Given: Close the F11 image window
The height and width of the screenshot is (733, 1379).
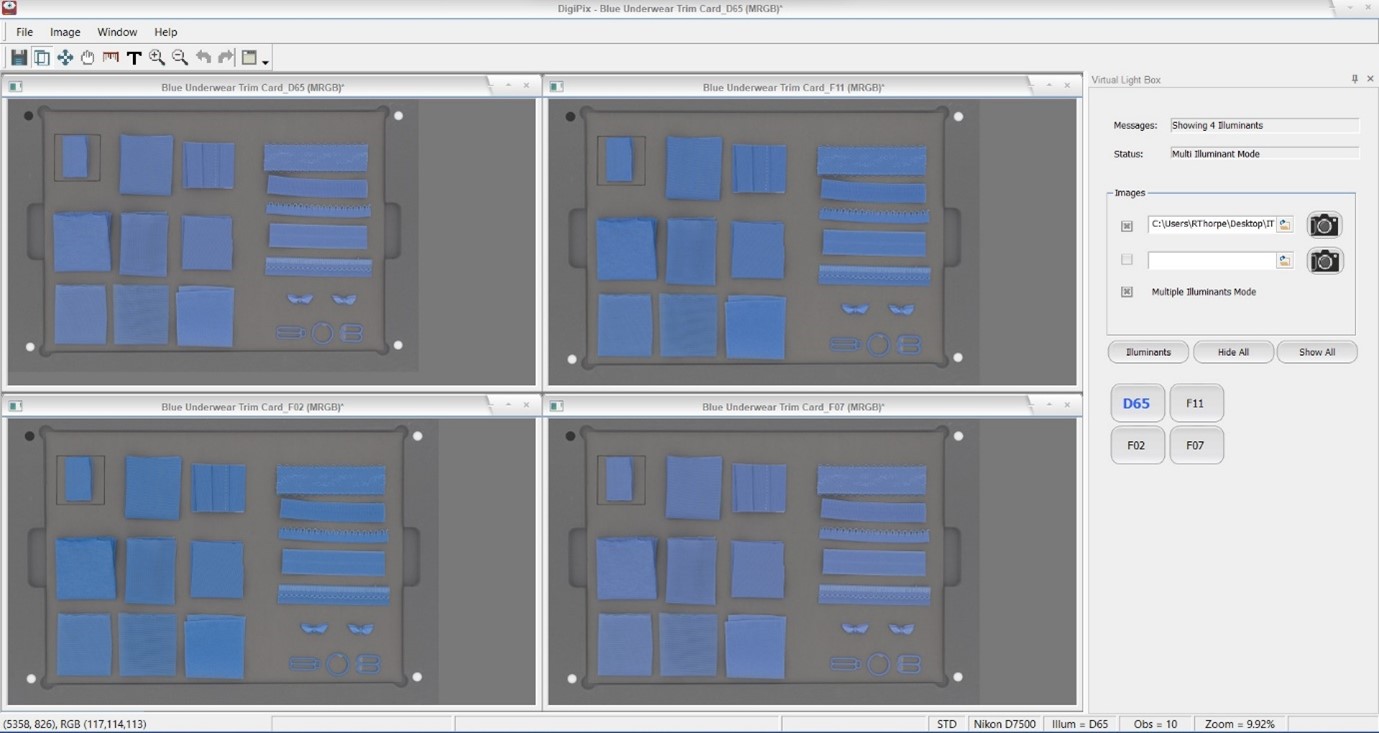Looking at the screenshot, I should tap(1067, 86).
